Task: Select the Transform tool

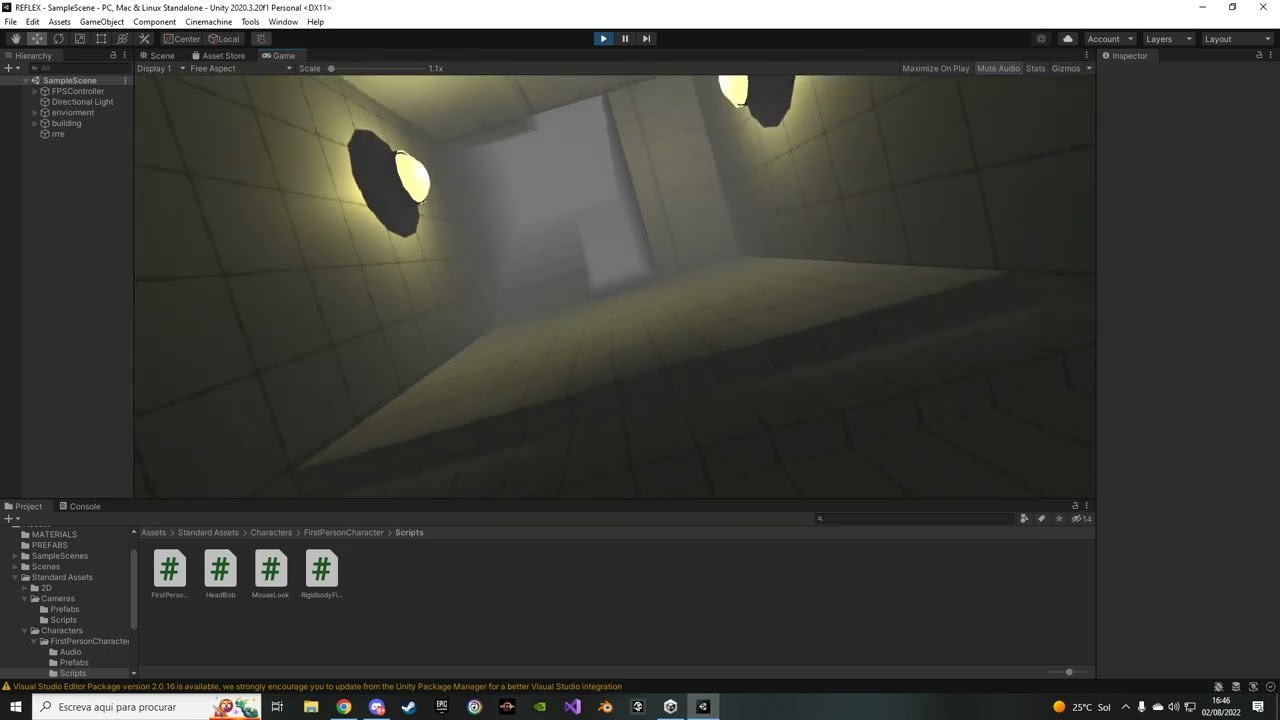Action: pos(123,39)
